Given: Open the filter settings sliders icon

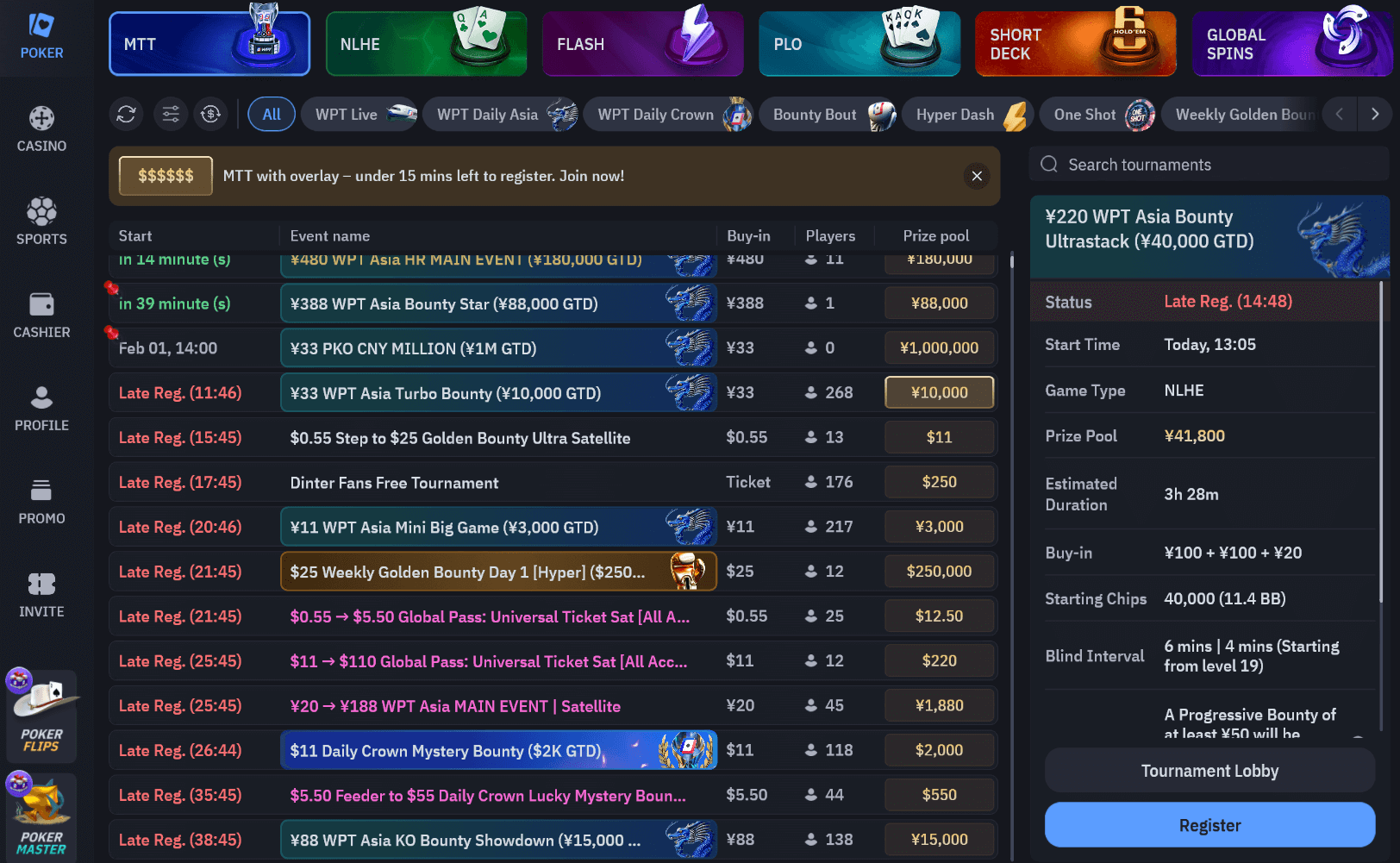Looking at the screenshot, I should pyautogui.click(x=171, y=114).
